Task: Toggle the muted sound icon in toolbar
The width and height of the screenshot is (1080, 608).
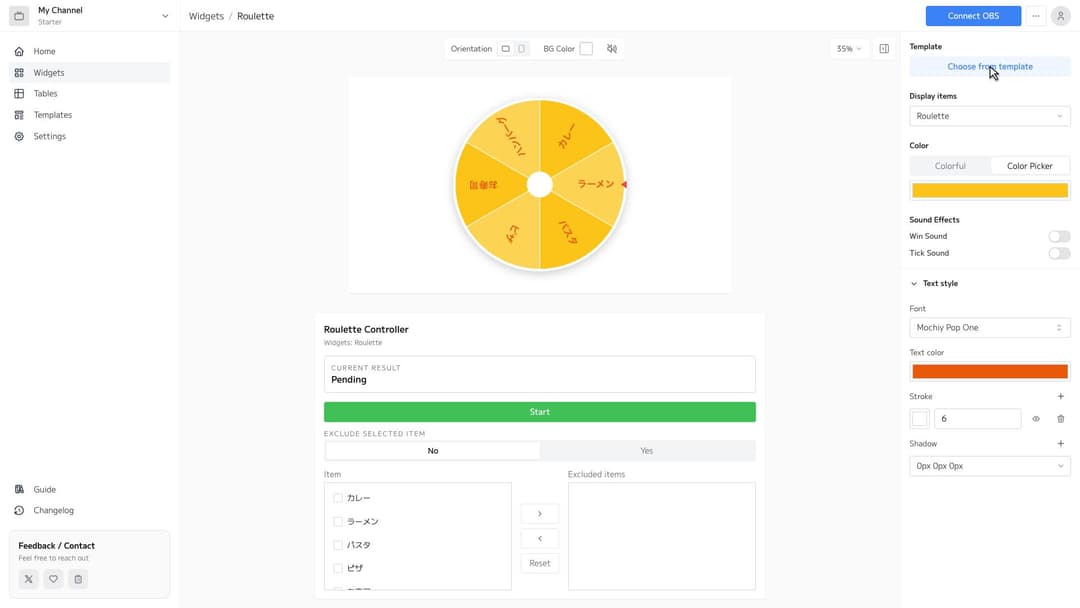Action: (x=612, y=49)
